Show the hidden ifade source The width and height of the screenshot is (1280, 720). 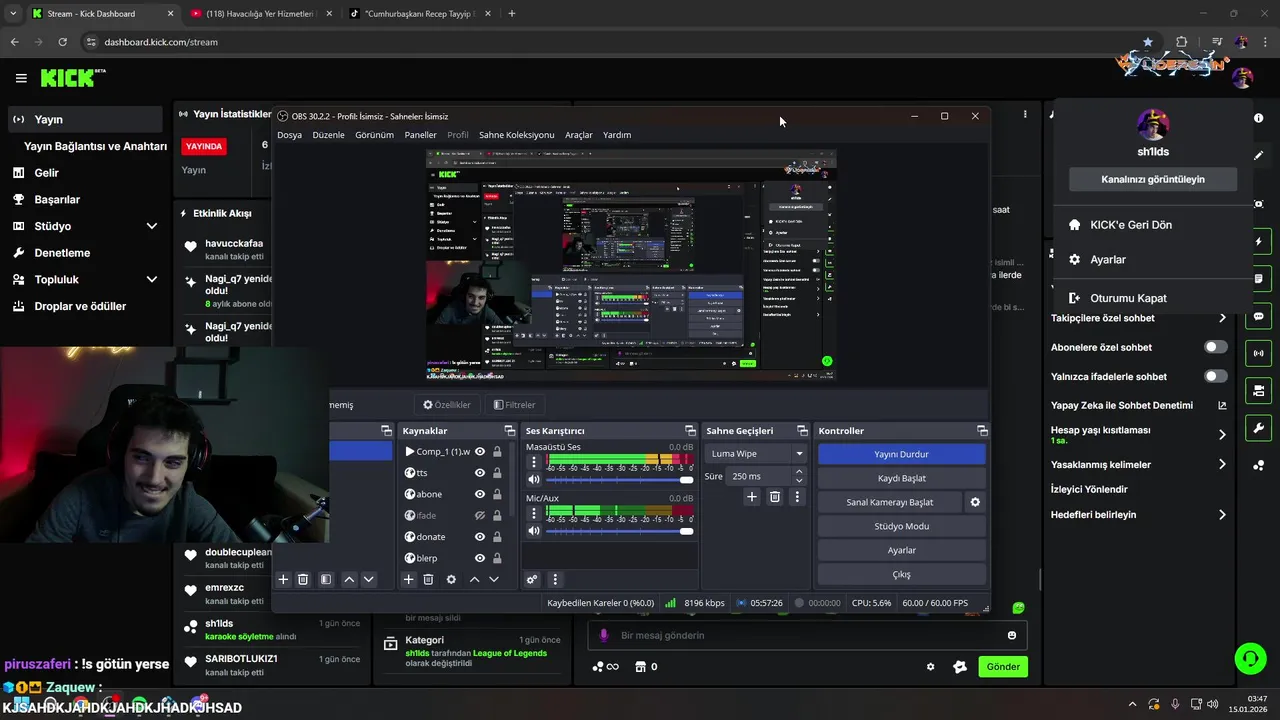[x=480, y=515]
